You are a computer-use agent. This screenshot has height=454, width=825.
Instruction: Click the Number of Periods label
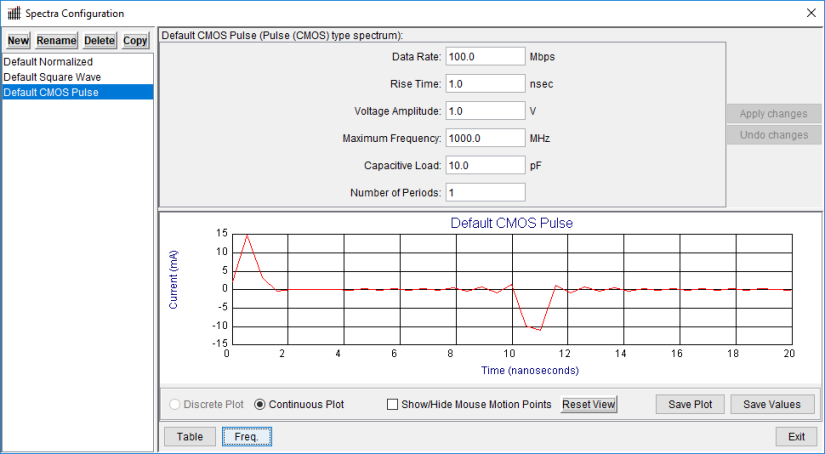[396, 193]
